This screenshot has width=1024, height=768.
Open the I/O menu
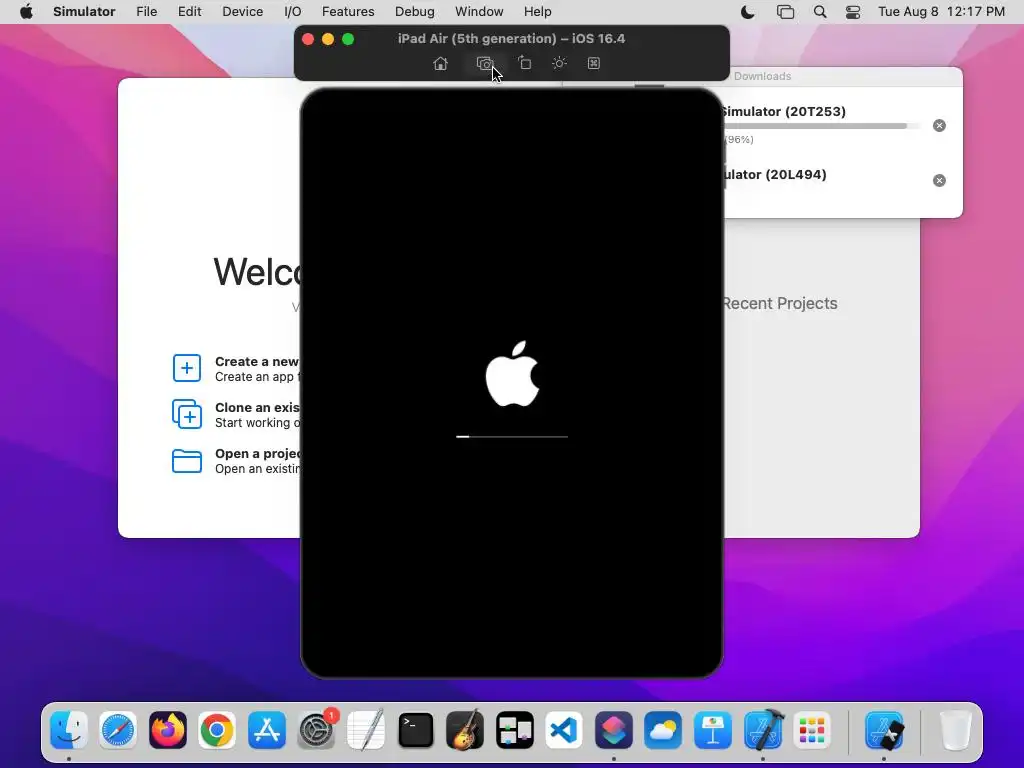(293, 12)
